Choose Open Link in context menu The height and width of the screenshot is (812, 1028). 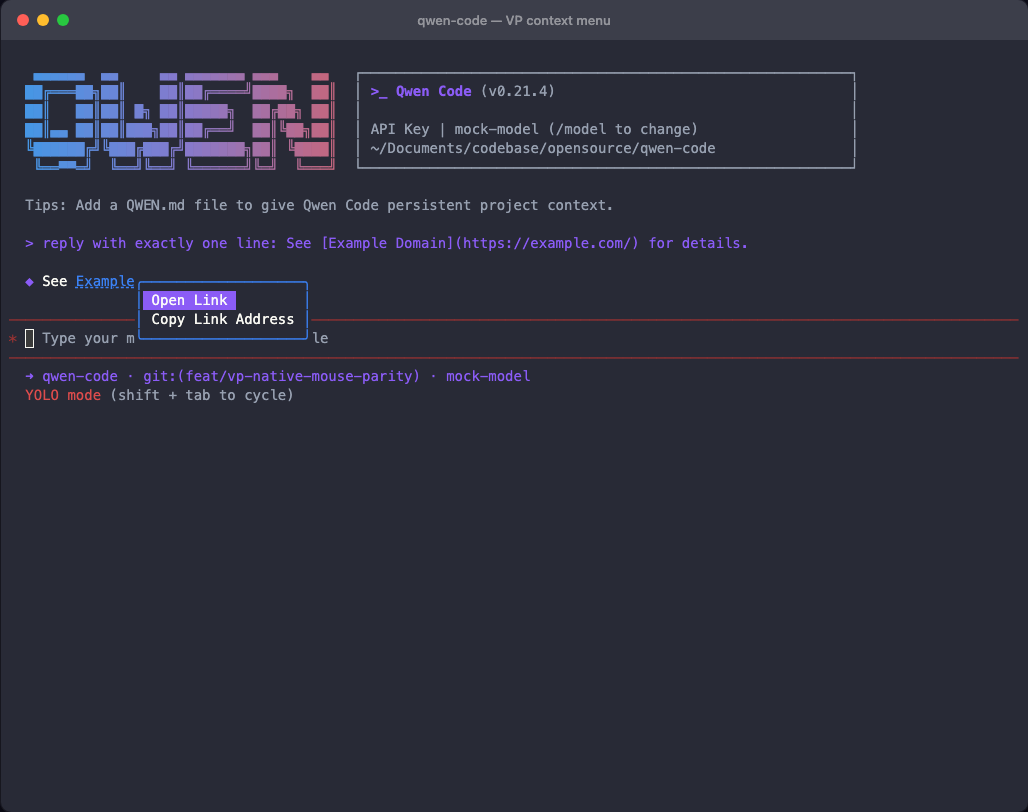(x=189, y=300)
